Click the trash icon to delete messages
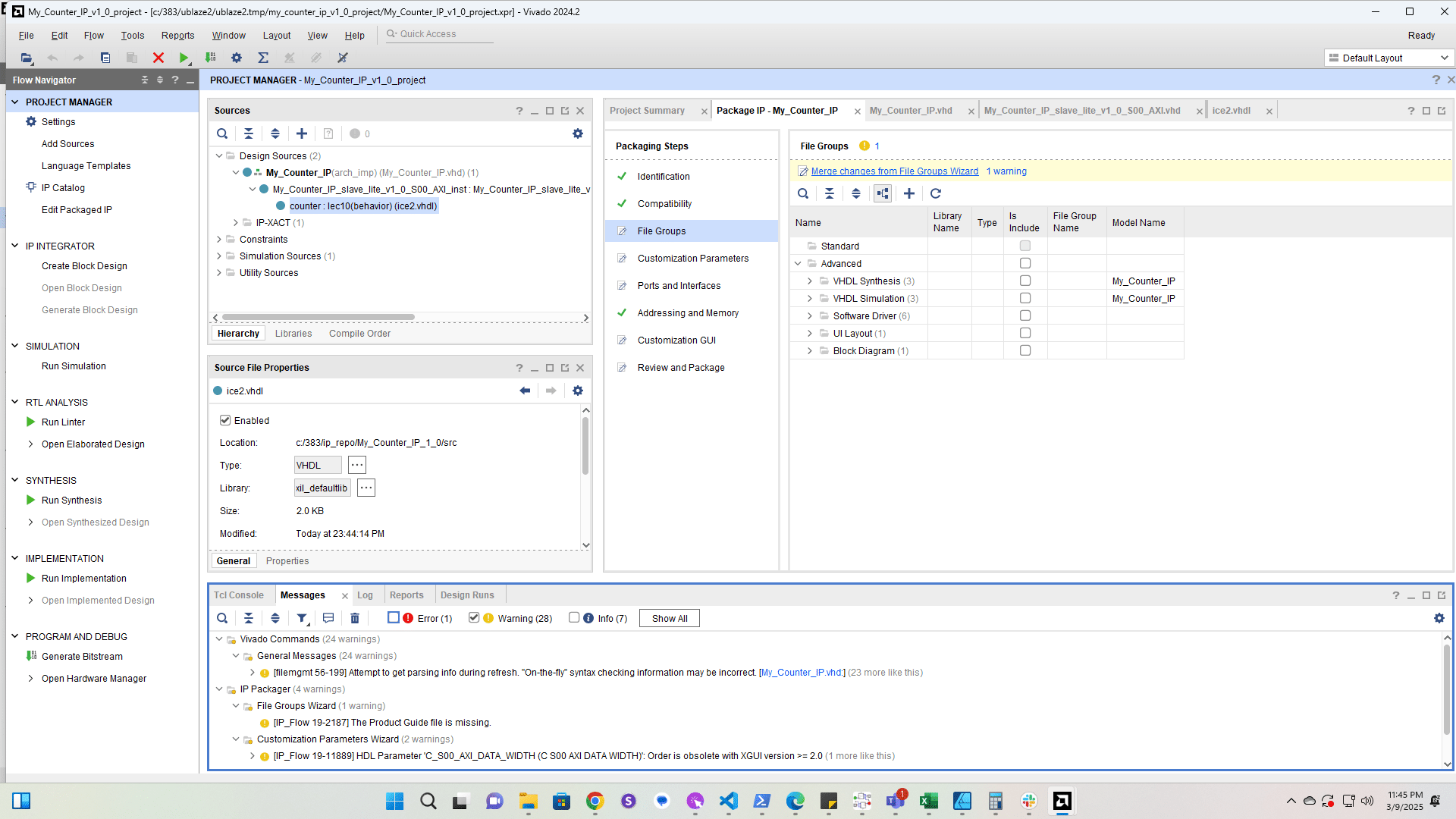Image resolution: width=1456 pixels, height=819 pixels. click(355, 618)
